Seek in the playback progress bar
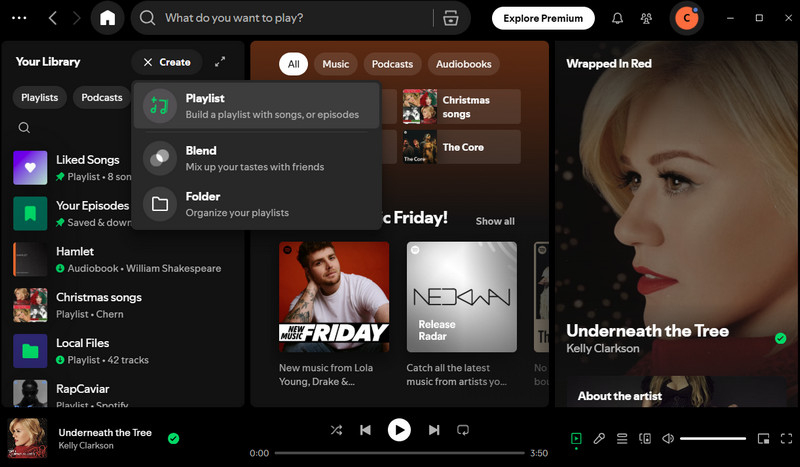The image size is (800, 467). coord(399,453)
